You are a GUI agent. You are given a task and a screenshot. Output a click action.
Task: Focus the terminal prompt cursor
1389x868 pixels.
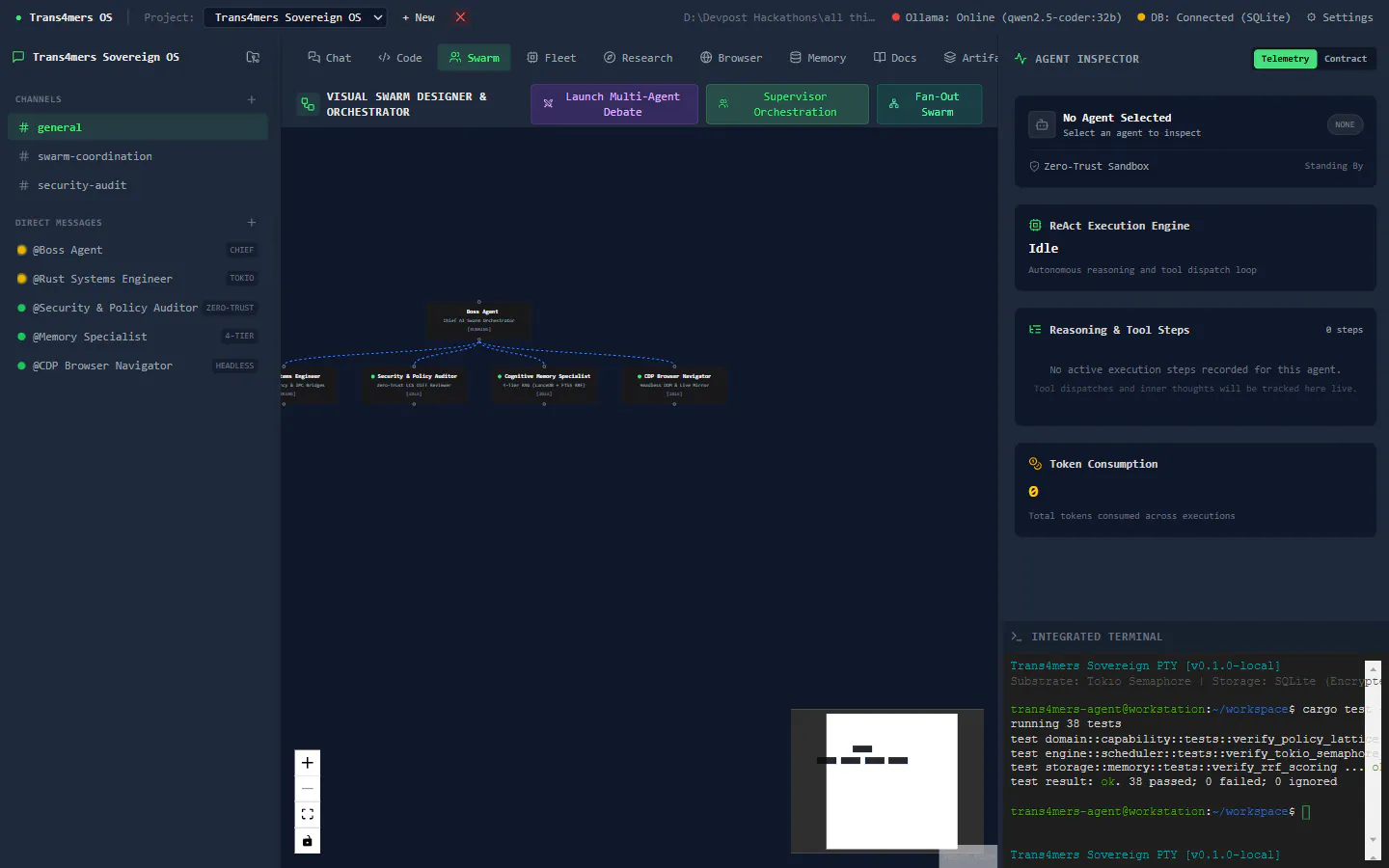coord(1306,812)
